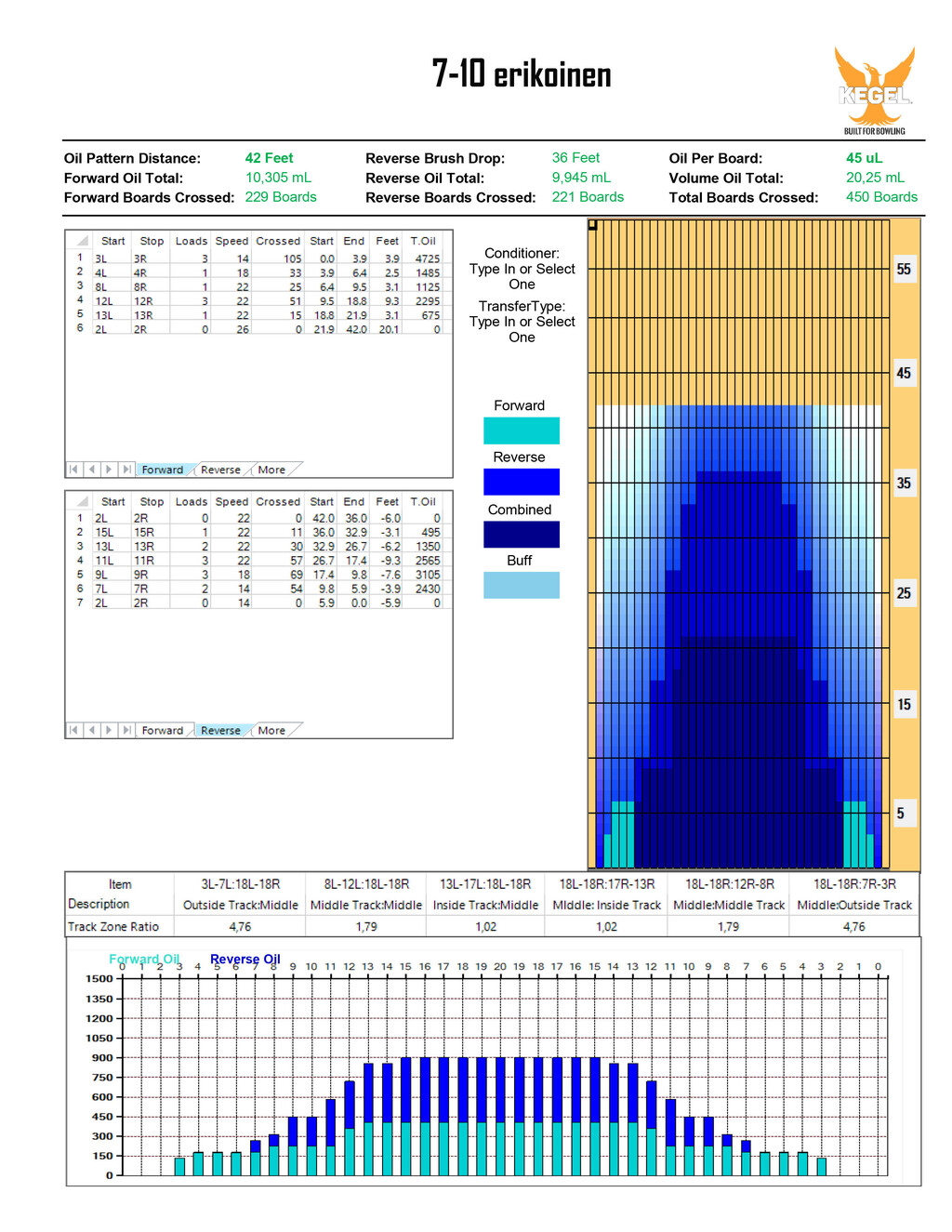Click next-tab arrow in forward loads table

(x=109, y=470)
